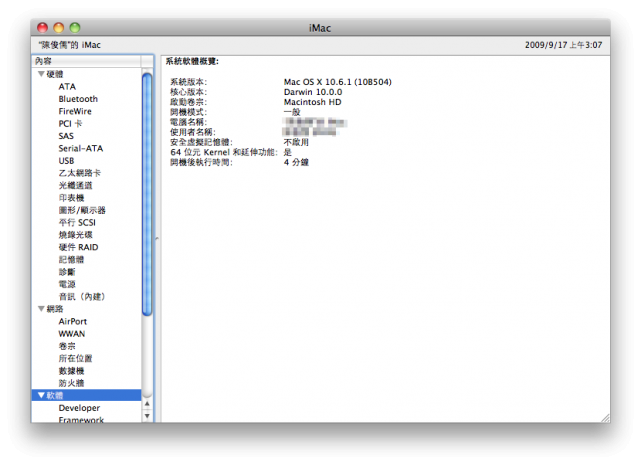
Task: Click the 系統軟體概覽 heading
Action: click(x=192, y=61)
